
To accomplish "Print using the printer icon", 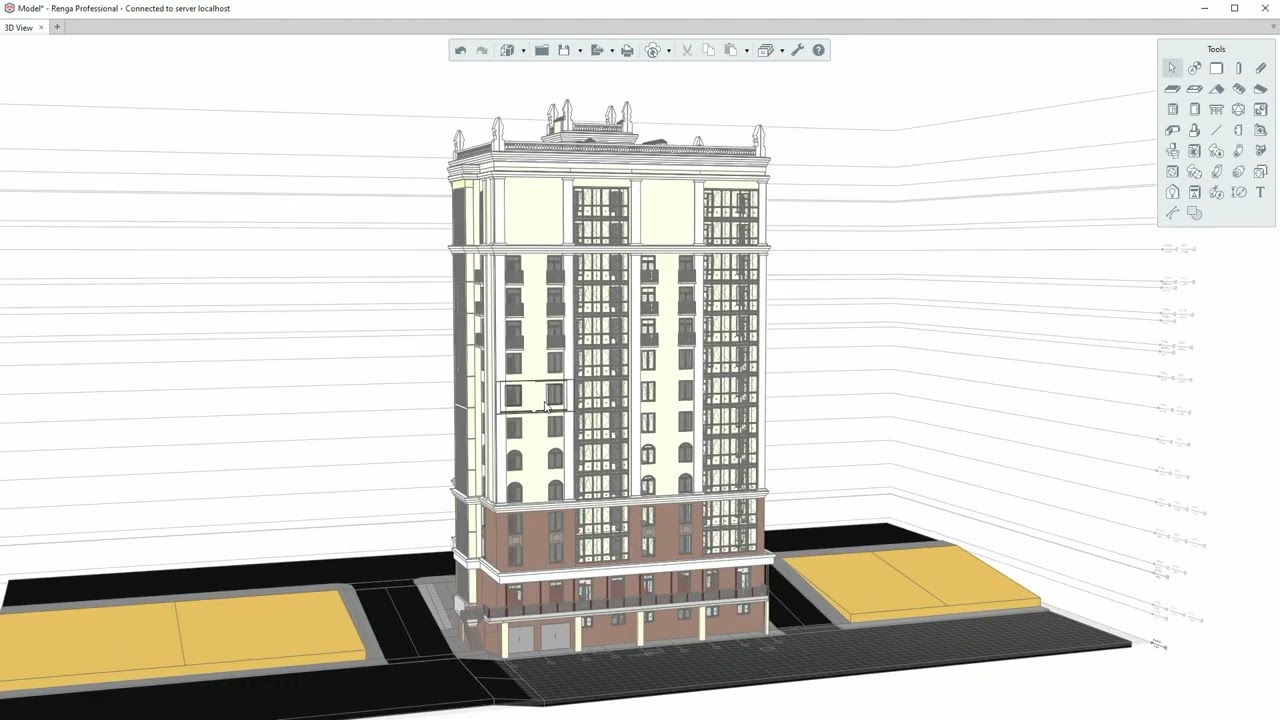I will (627, 50).
